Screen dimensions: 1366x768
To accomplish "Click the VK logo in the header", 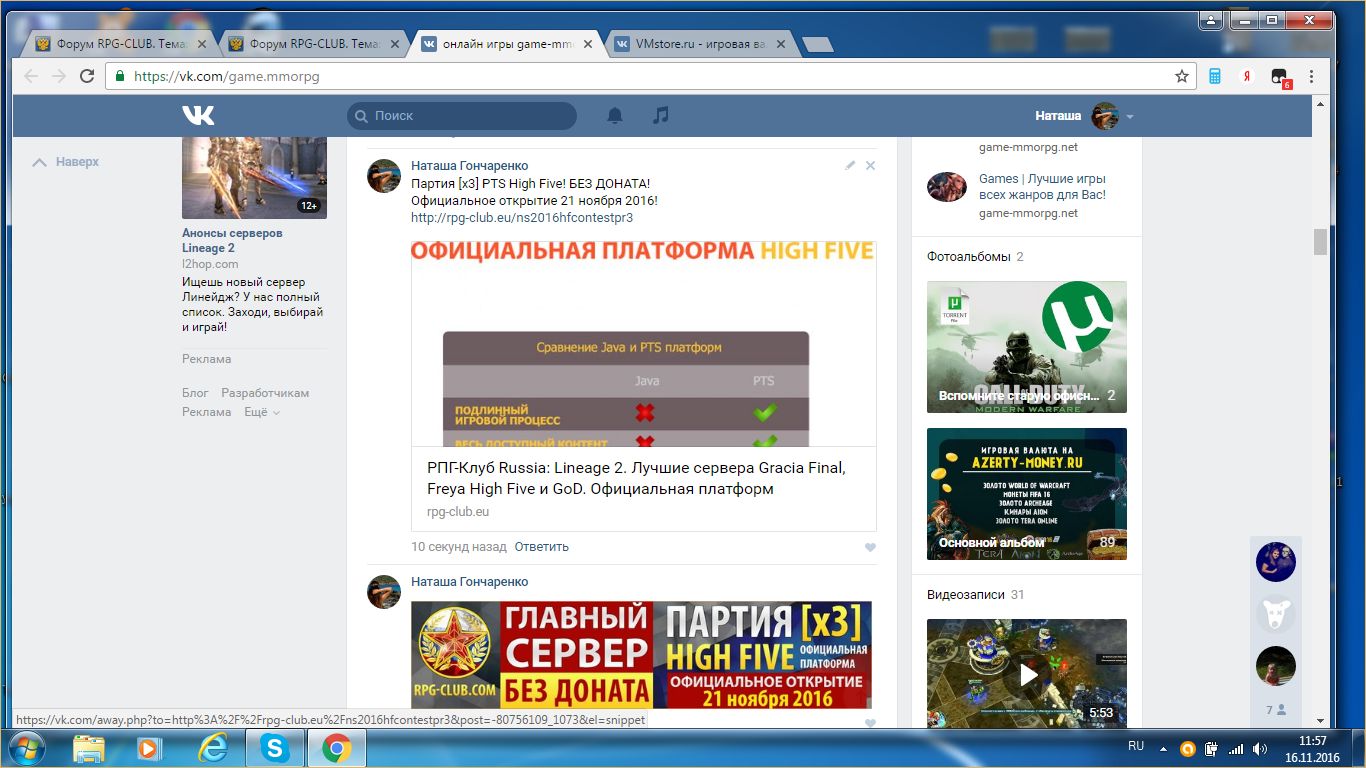I will click(198, 115).
